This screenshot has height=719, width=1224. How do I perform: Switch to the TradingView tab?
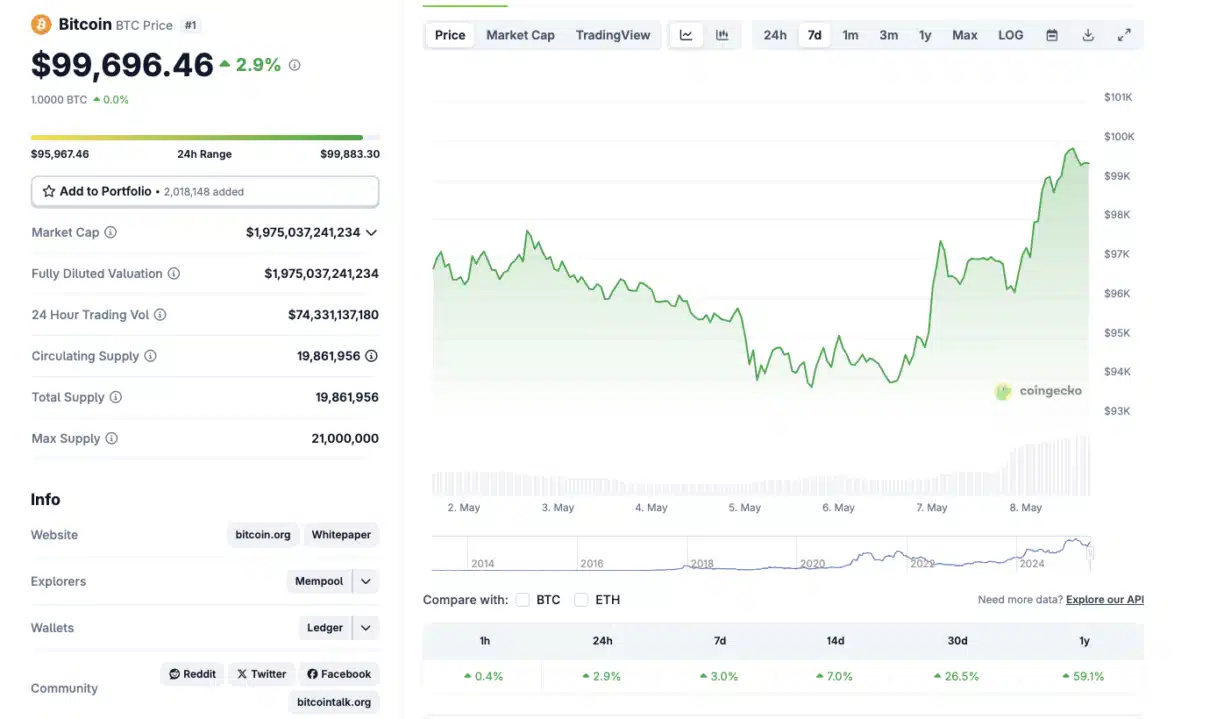tap(613, 34)
